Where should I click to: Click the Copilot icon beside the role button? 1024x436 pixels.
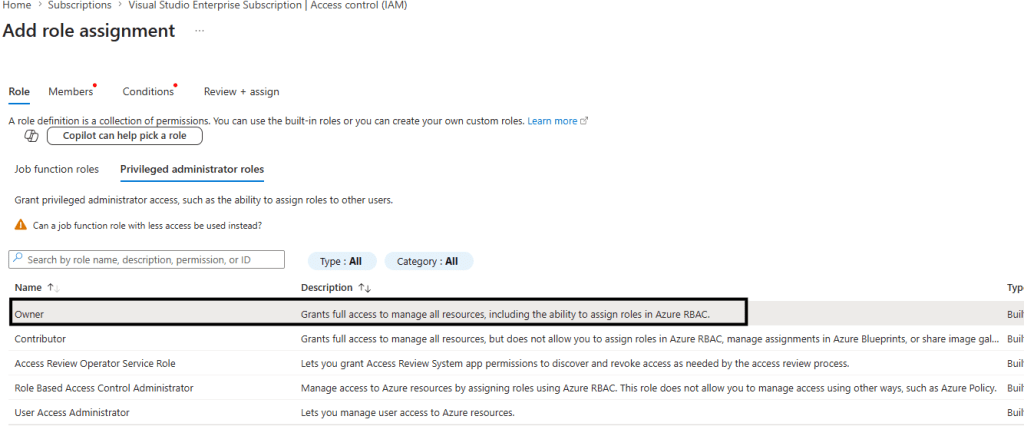pos(31,136)
